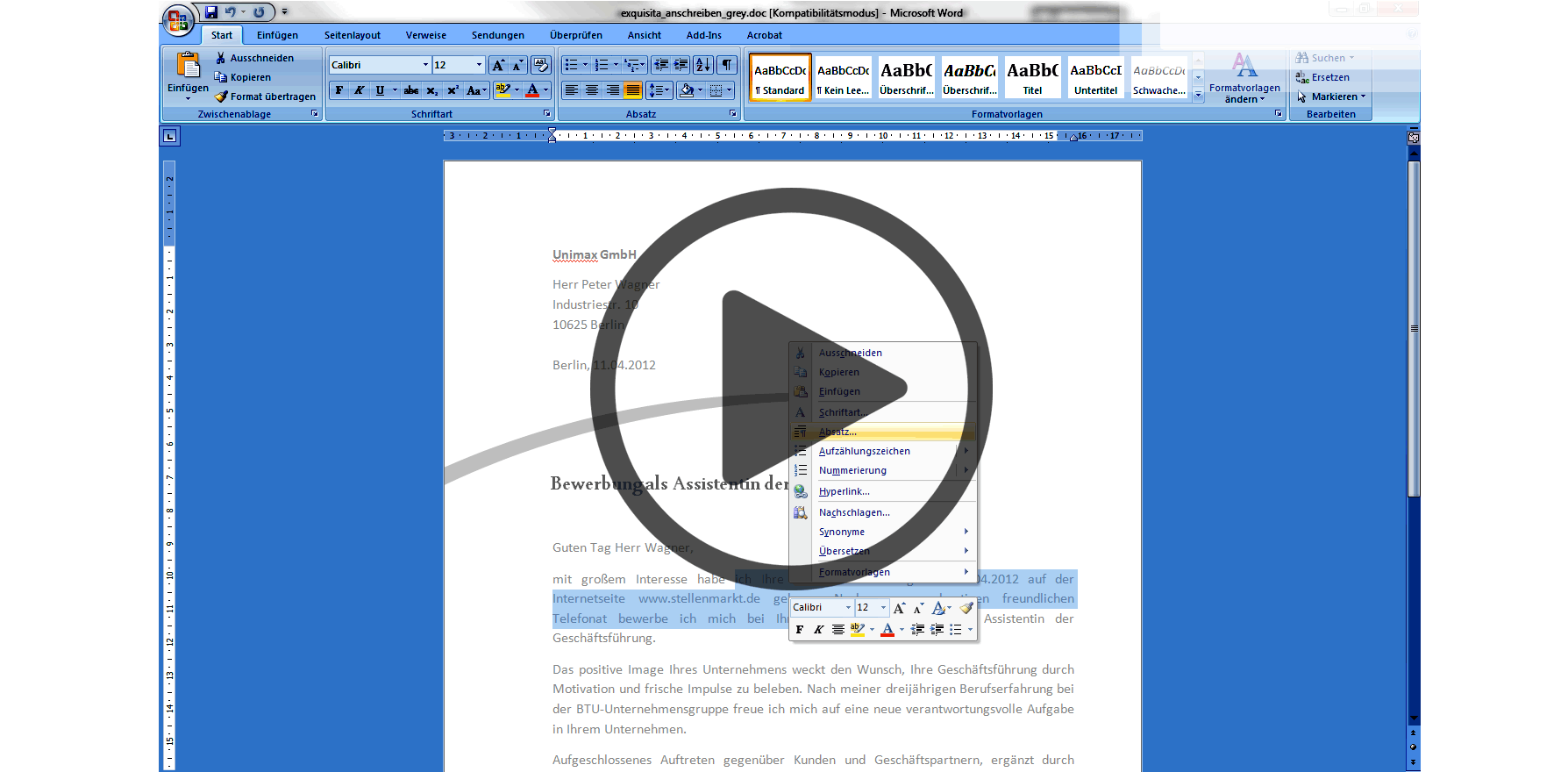Screen dimensions: 1568x772
Task: Choose Absatz... in the context menu
Action: [837, 432]
